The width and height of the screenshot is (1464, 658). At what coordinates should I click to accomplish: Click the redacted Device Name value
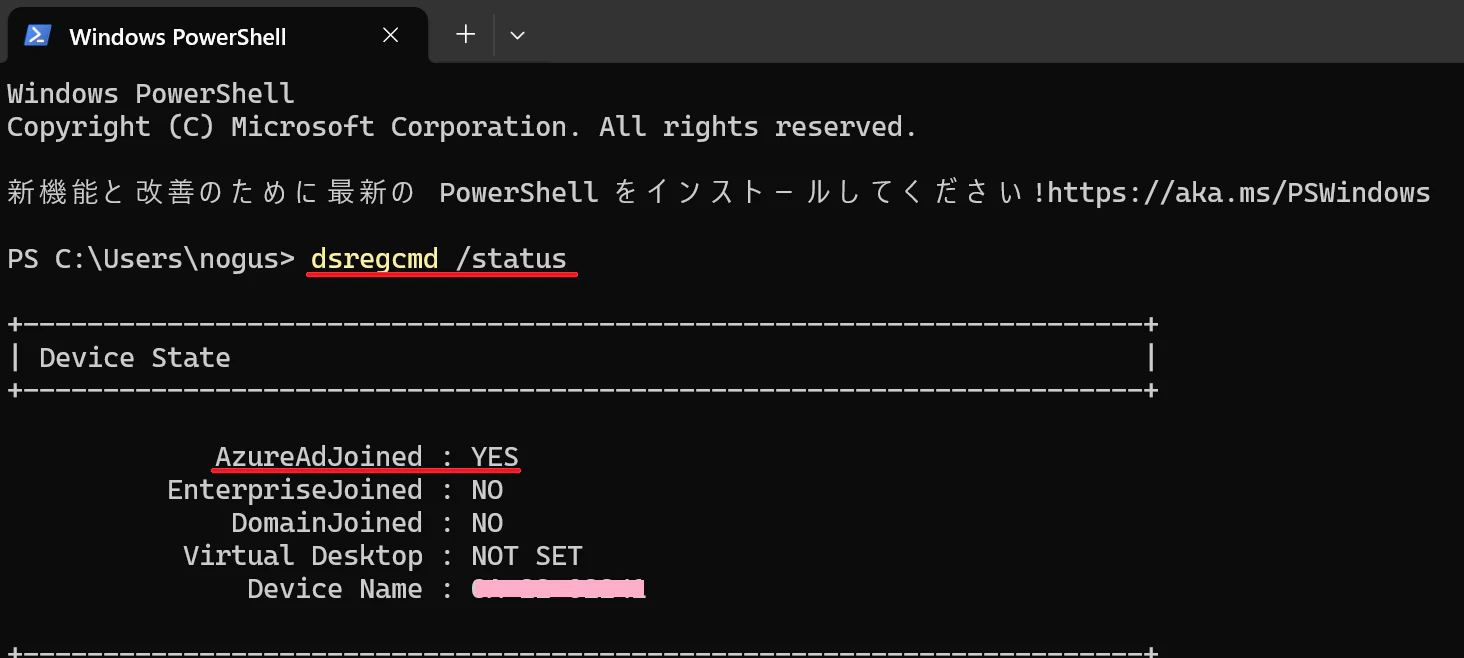coord(558,589)
